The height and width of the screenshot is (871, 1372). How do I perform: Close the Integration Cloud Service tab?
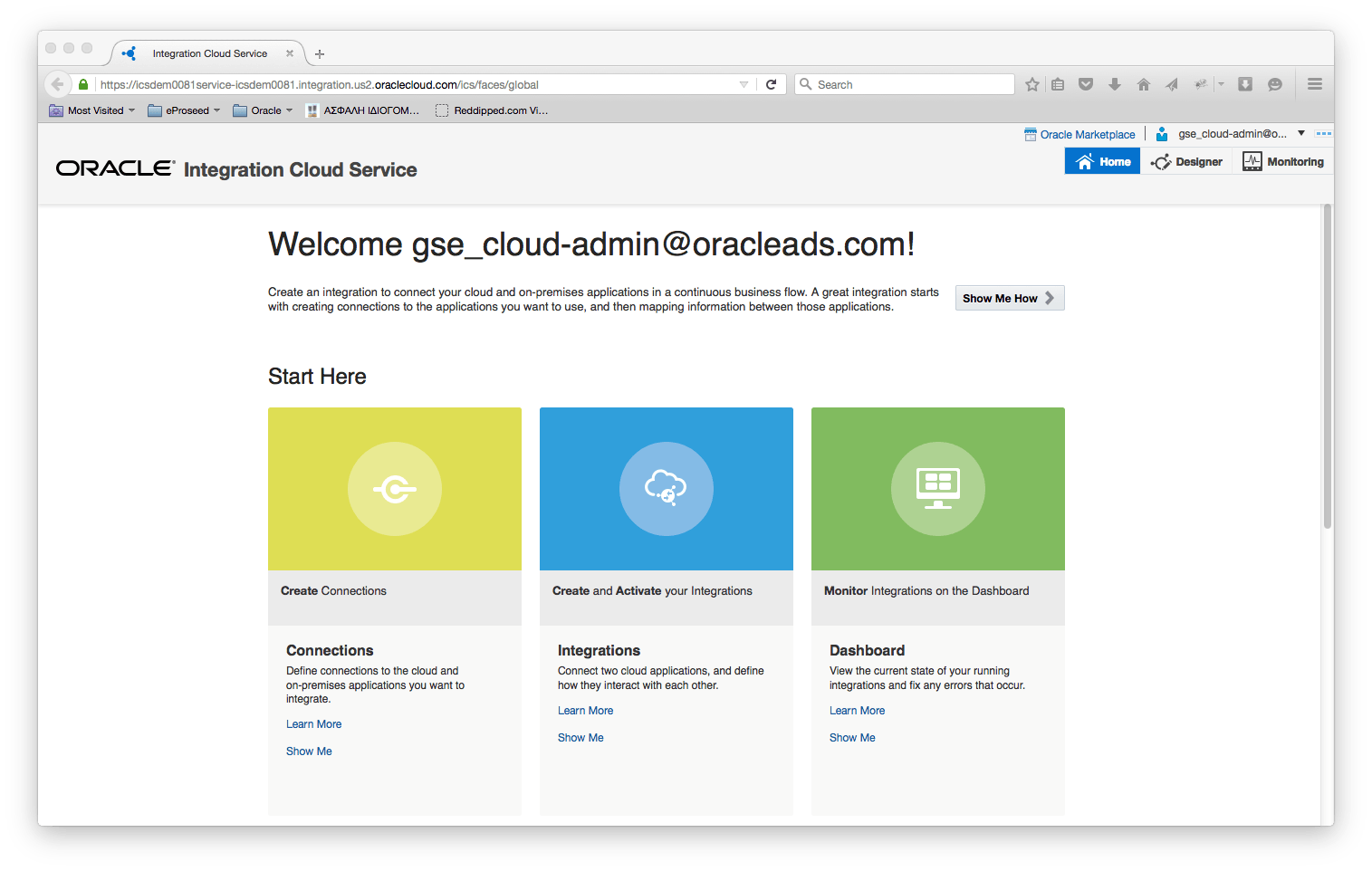pyautogui.click(x=290, y=53)
